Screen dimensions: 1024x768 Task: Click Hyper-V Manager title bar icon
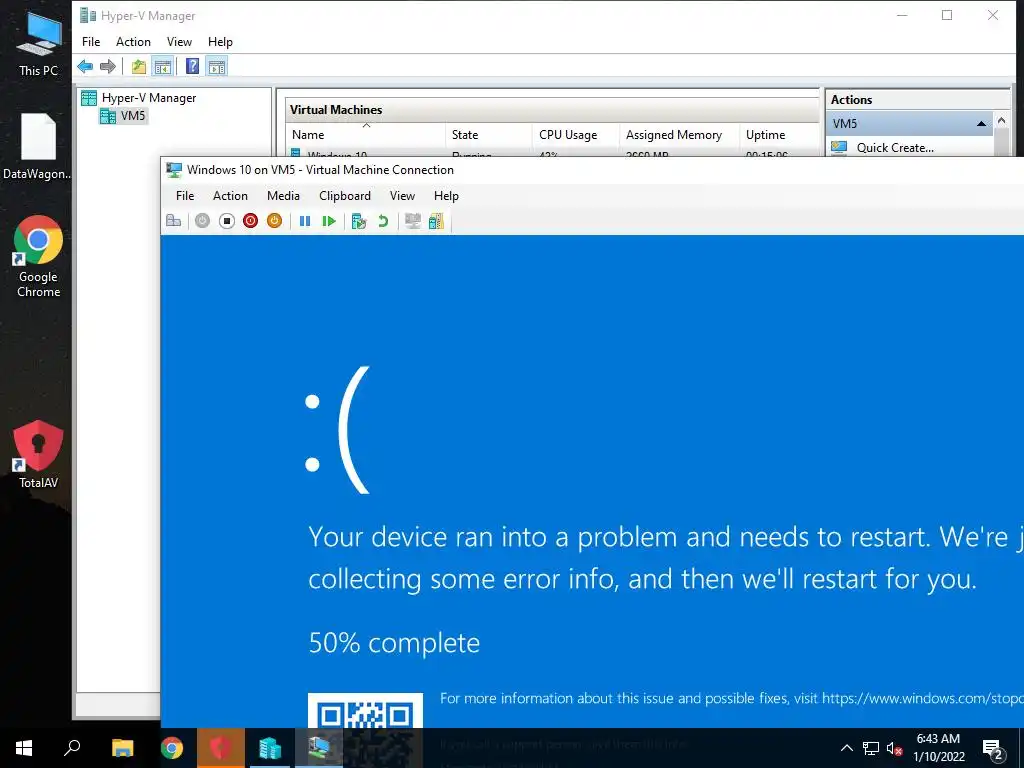coord(88,15)
